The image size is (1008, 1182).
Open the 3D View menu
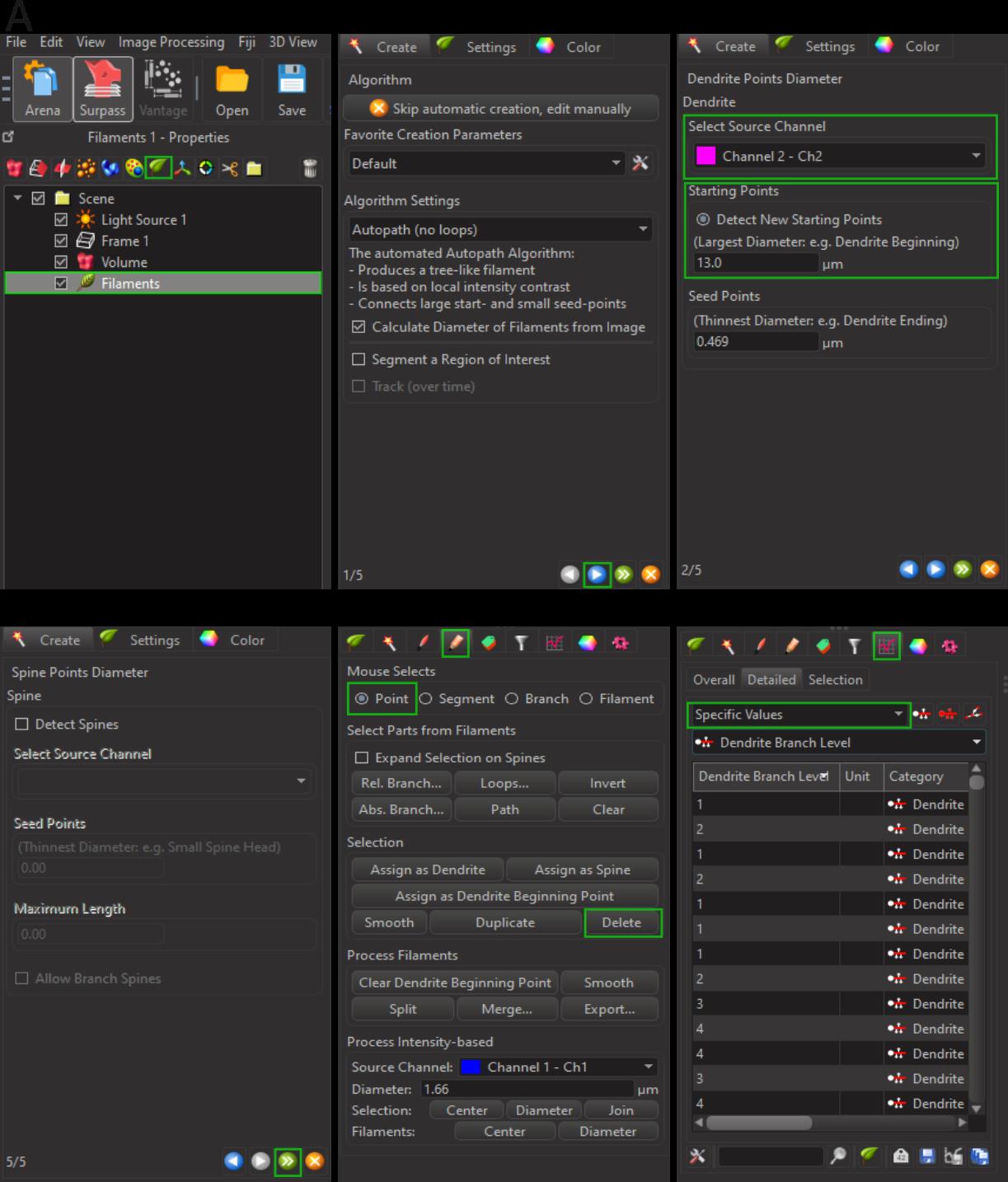(293, 42)
